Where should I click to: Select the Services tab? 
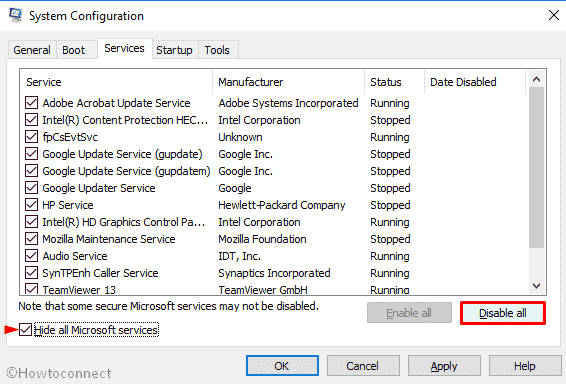(x=125, y=48)
